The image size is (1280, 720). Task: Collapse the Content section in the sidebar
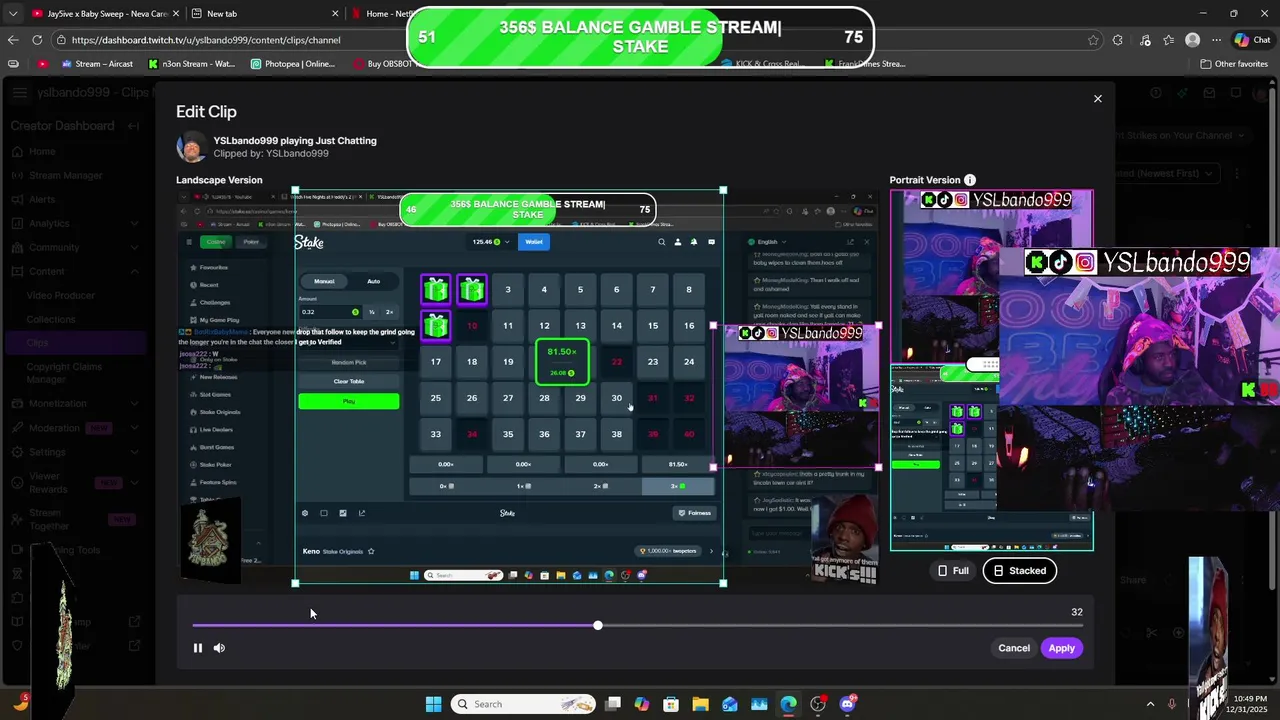click(x=134, y=272)
